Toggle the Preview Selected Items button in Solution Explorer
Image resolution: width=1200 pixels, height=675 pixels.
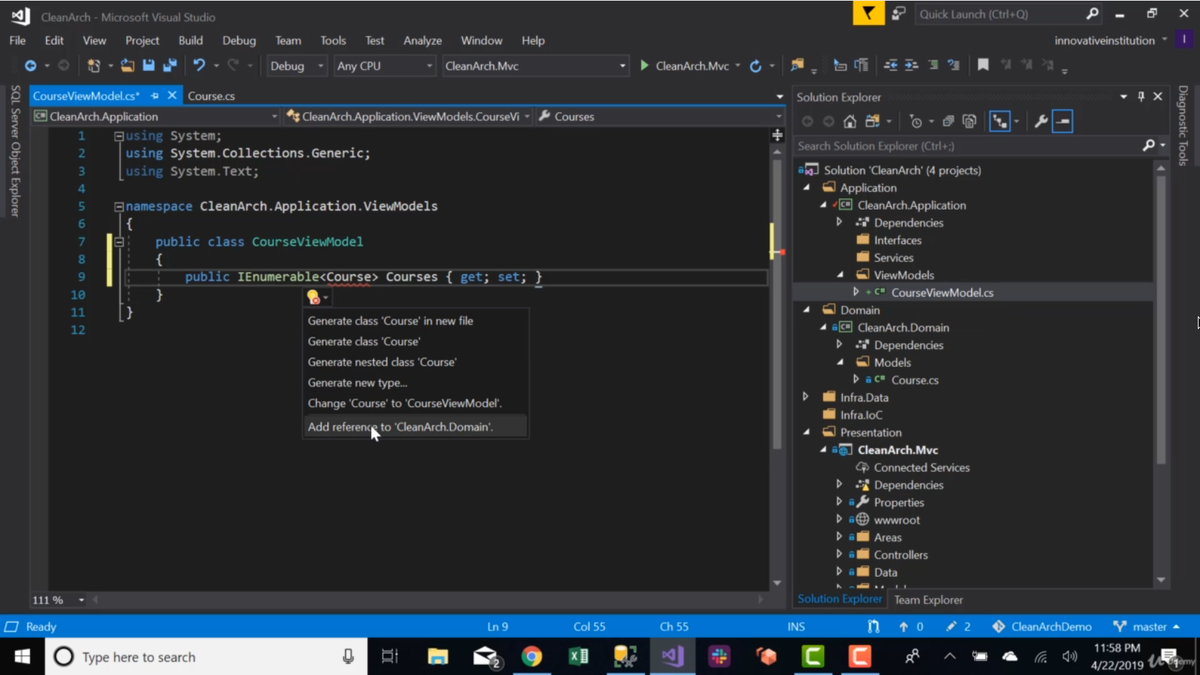click(1062, 121)
